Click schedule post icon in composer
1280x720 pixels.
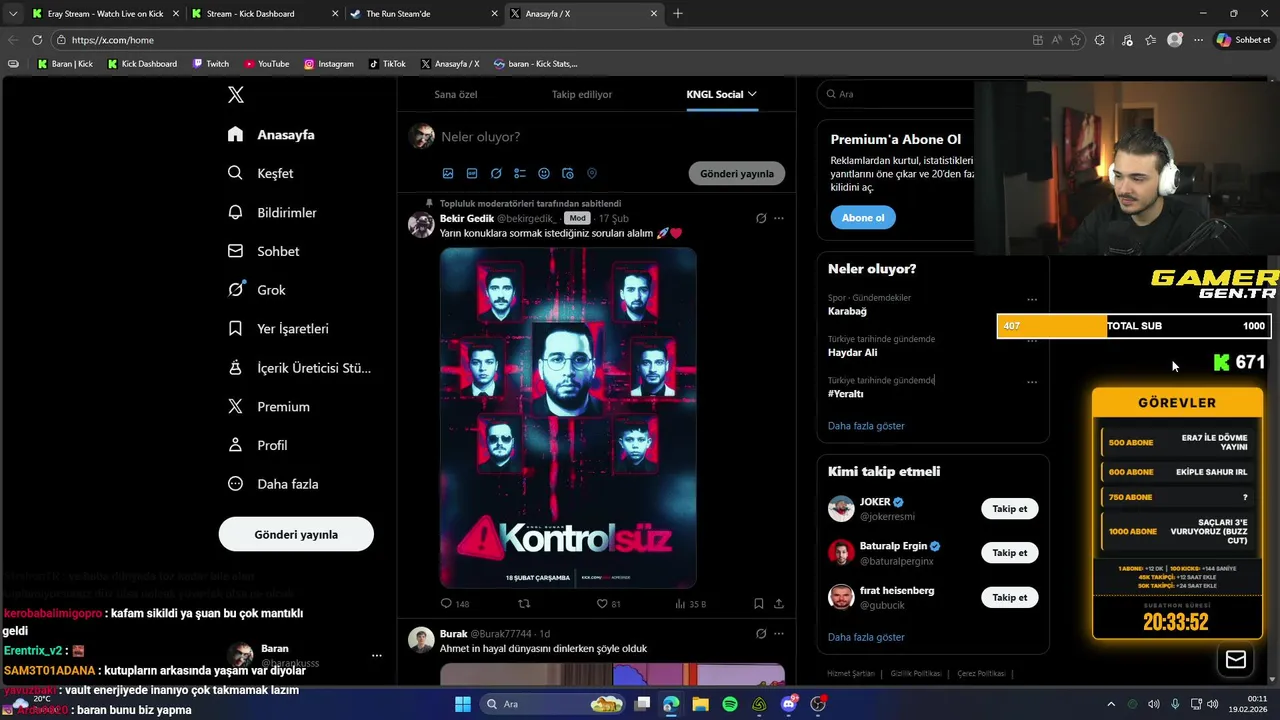coord(568,173)
